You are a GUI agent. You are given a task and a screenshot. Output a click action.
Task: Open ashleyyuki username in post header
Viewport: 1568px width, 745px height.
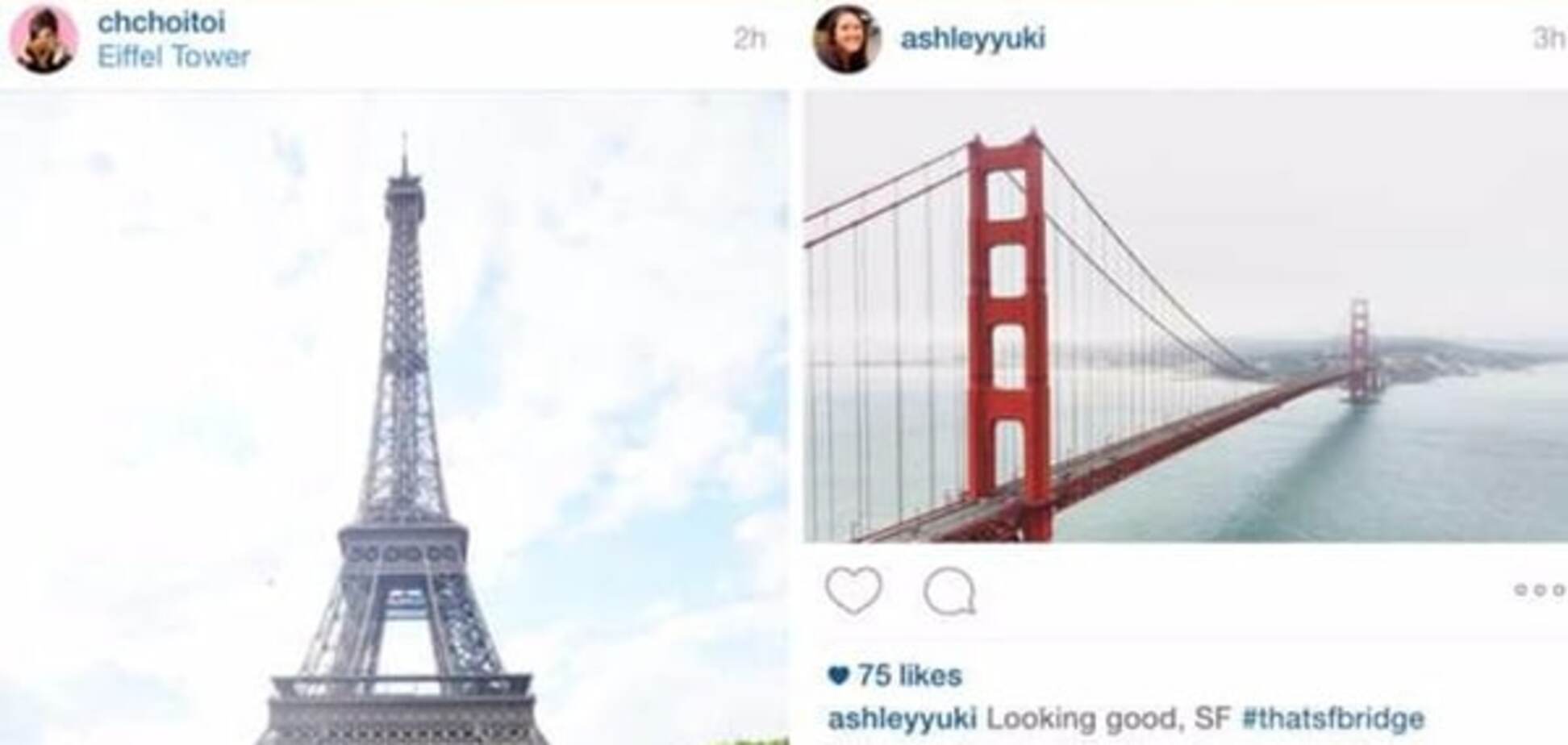tap(973, 38)
